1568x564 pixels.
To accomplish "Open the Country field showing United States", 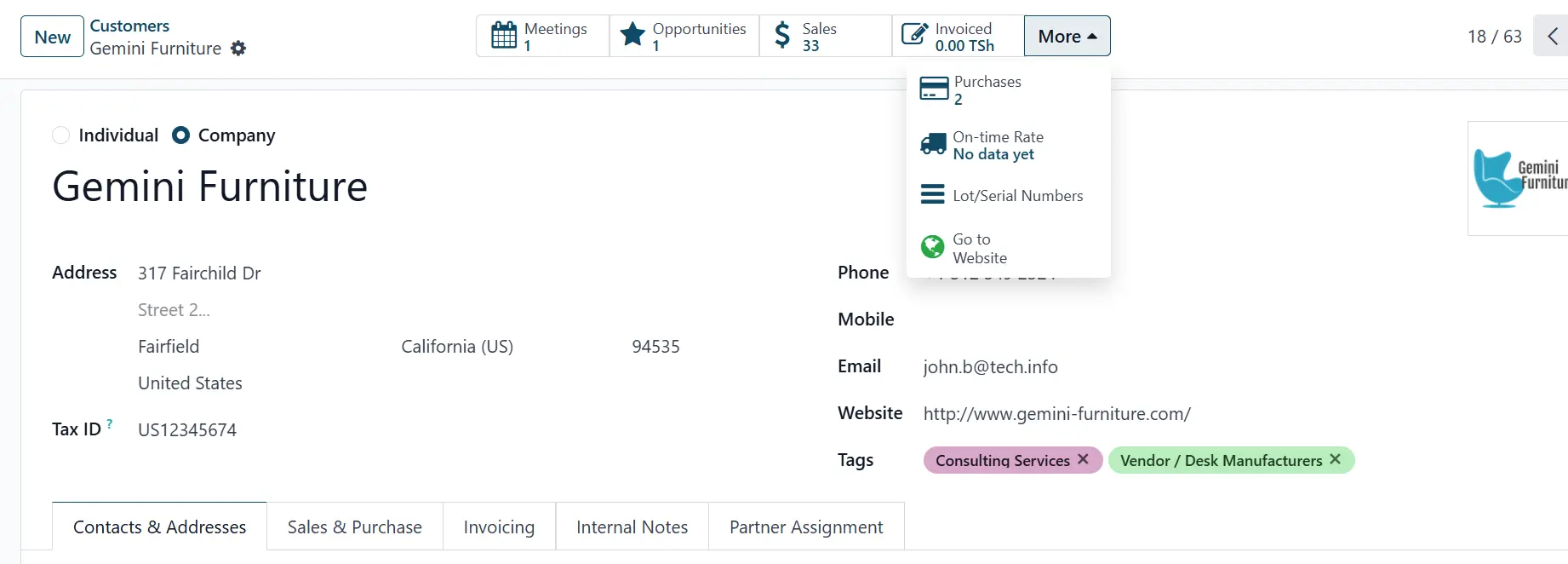I will tap(190, 383).
